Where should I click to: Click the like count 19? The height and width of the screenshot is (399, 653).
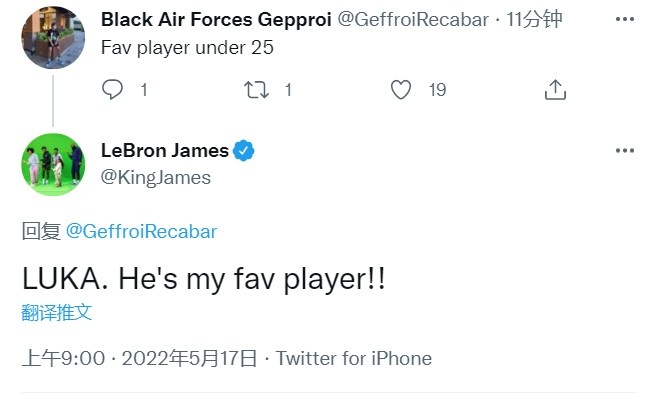click(437, 90)
